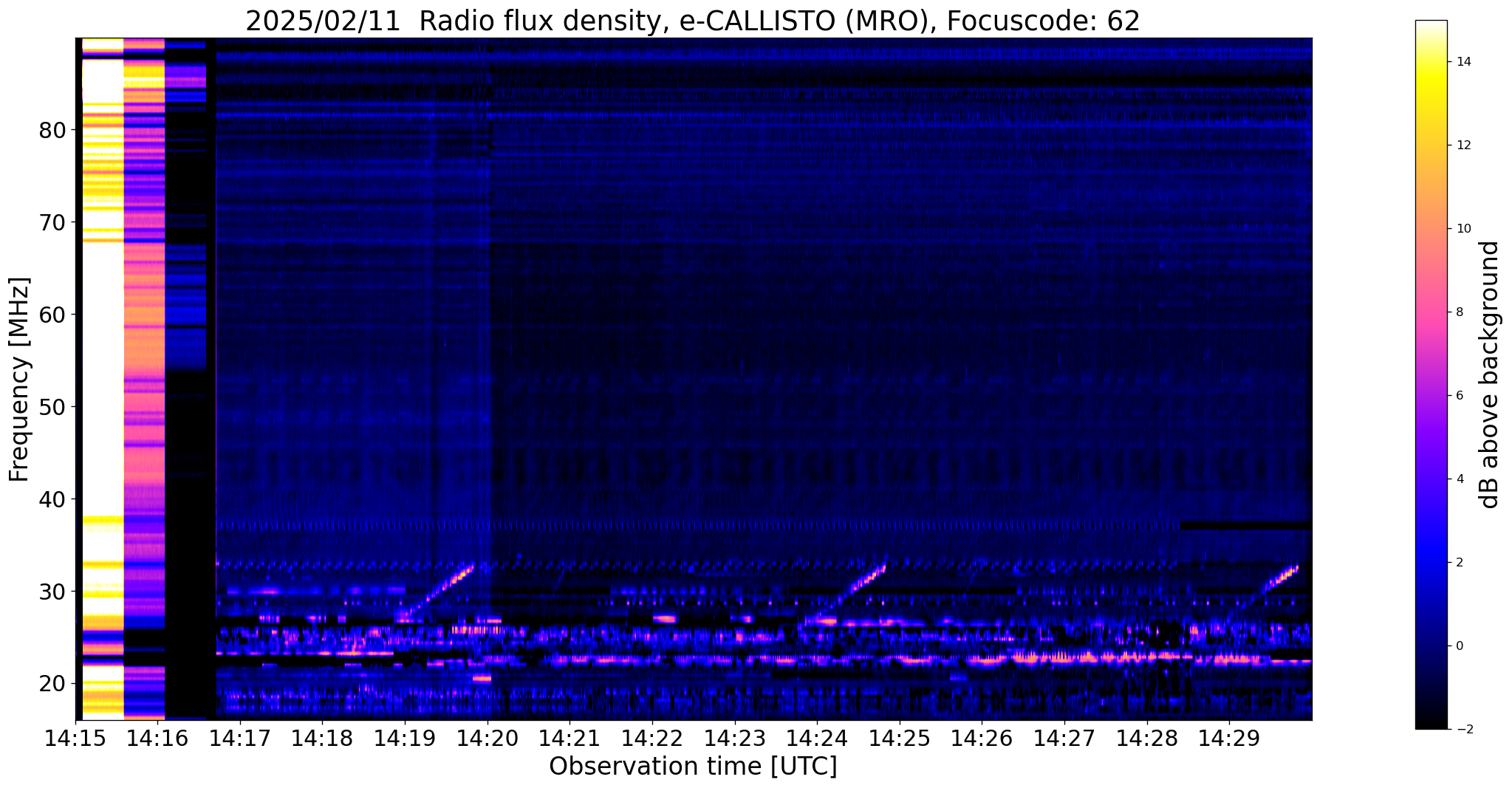Click the 20 MHz frequency tick label
Screen dimensions: 1512x788
click(x=52, y=684)
